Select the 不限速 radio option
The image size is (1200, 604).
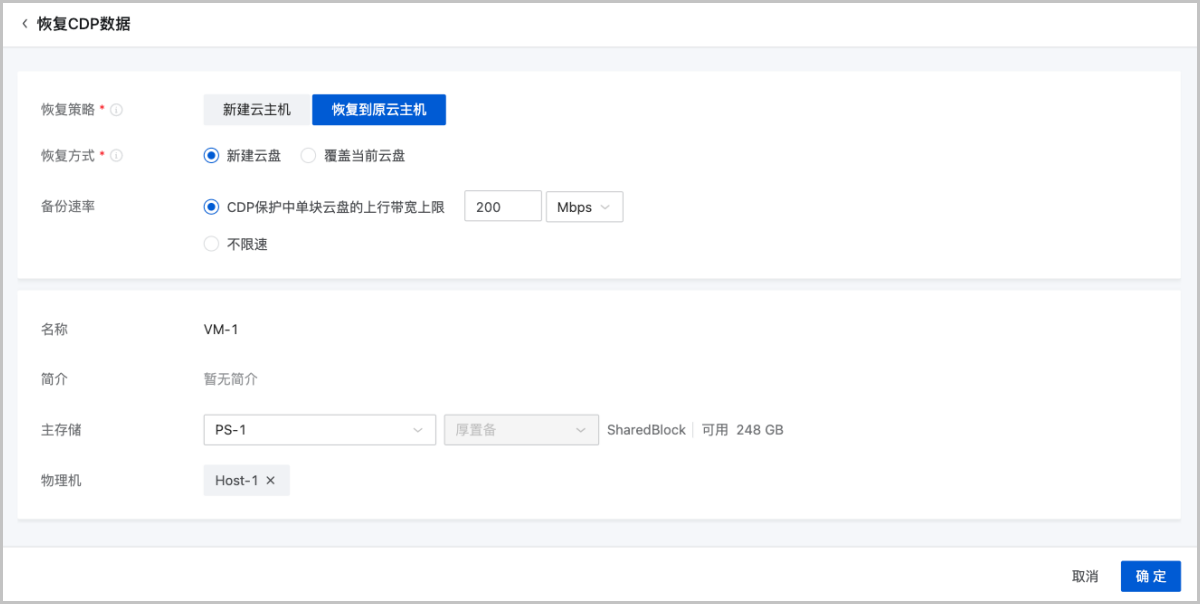(x=211, y=244)
